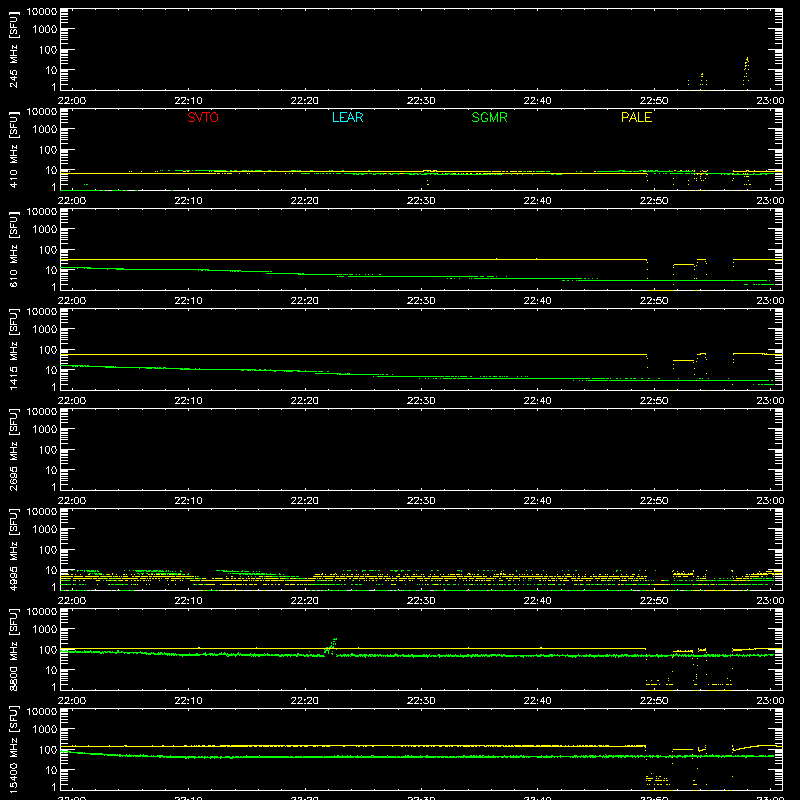Select the 4995 MHz [SFU] axis label
Viewport: 800px width, 800px height.
click(14, 550)
